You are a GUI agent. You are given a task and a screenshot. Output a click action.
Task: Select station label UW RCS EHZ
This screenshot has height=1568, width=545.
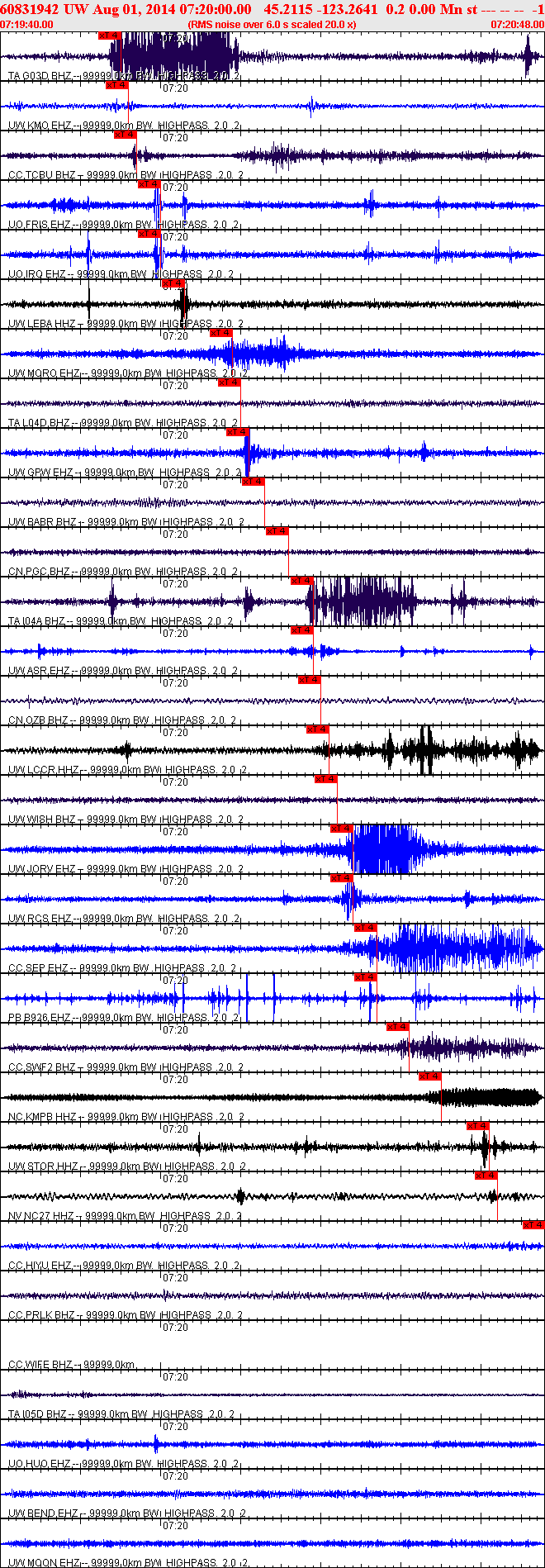pyautogui.click(x=40, y=919)
